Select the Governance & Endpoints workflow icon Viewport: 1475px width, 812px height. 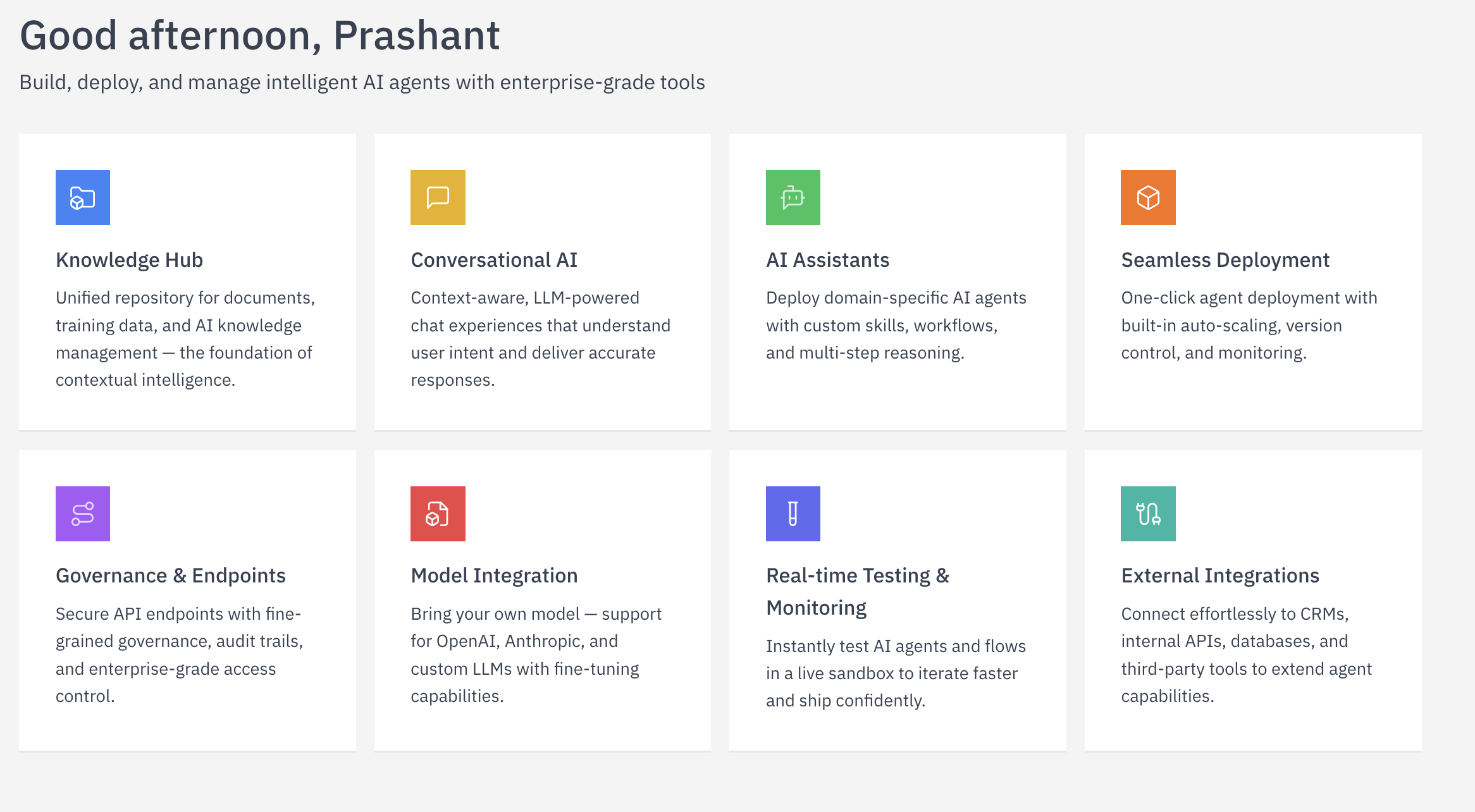pos(82,514)
